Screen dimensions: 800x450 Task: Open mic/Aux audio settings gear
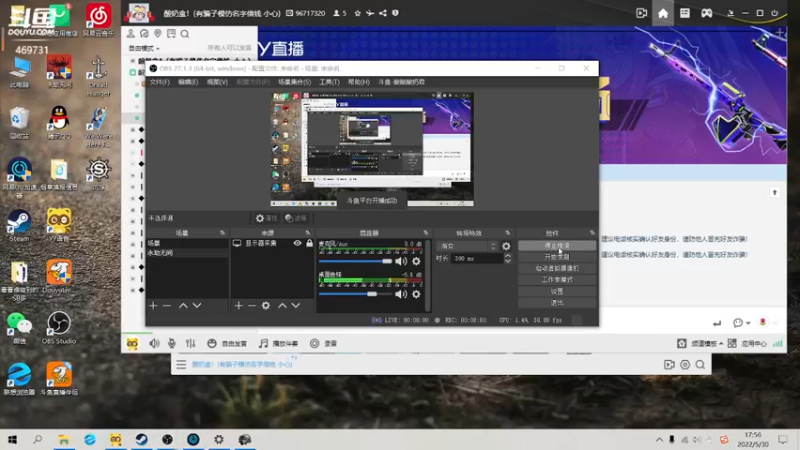pos(416,261)
